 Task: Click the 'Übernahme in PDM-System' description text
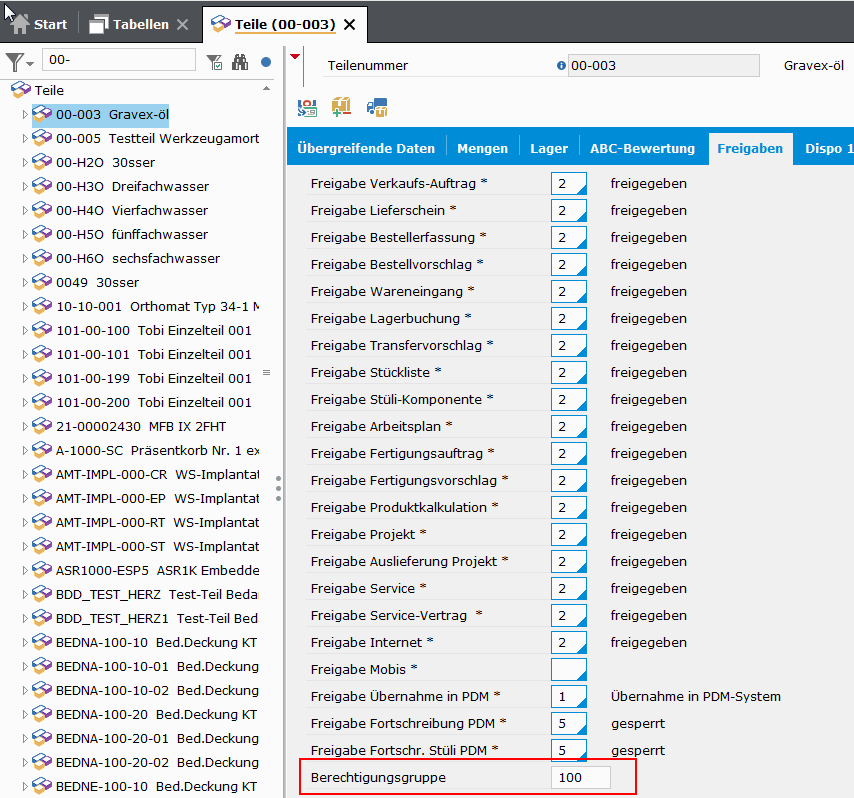click(696, 696)
